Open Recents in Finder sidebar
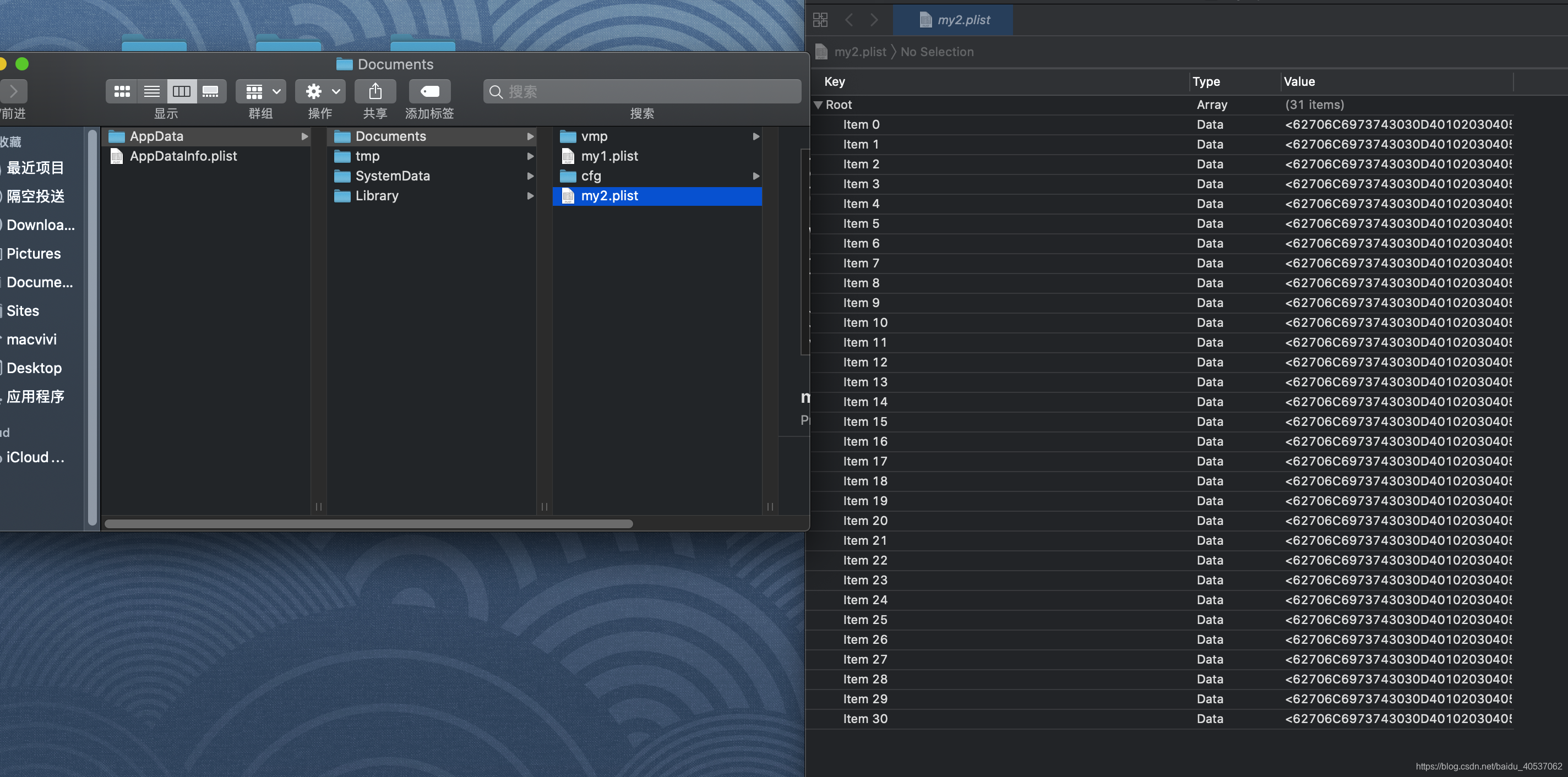Image resolution: width=1568 pixels, height=777 pixels. tap(35, 168)
